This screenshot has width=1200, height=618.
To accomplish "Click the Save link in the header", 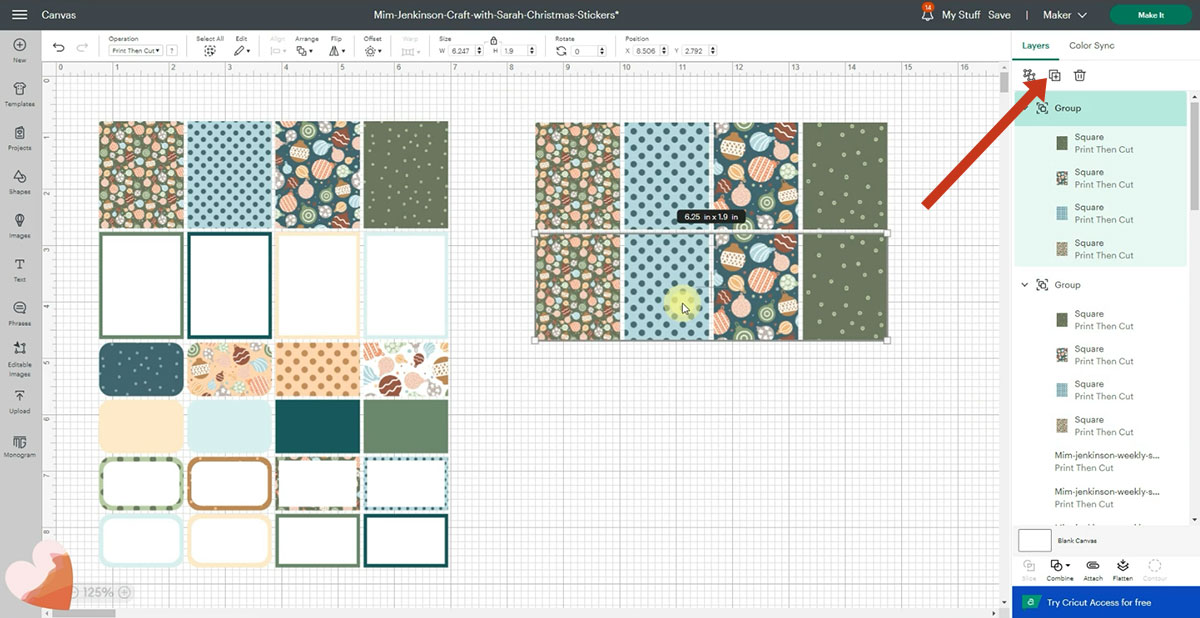I will click(999, 15).
